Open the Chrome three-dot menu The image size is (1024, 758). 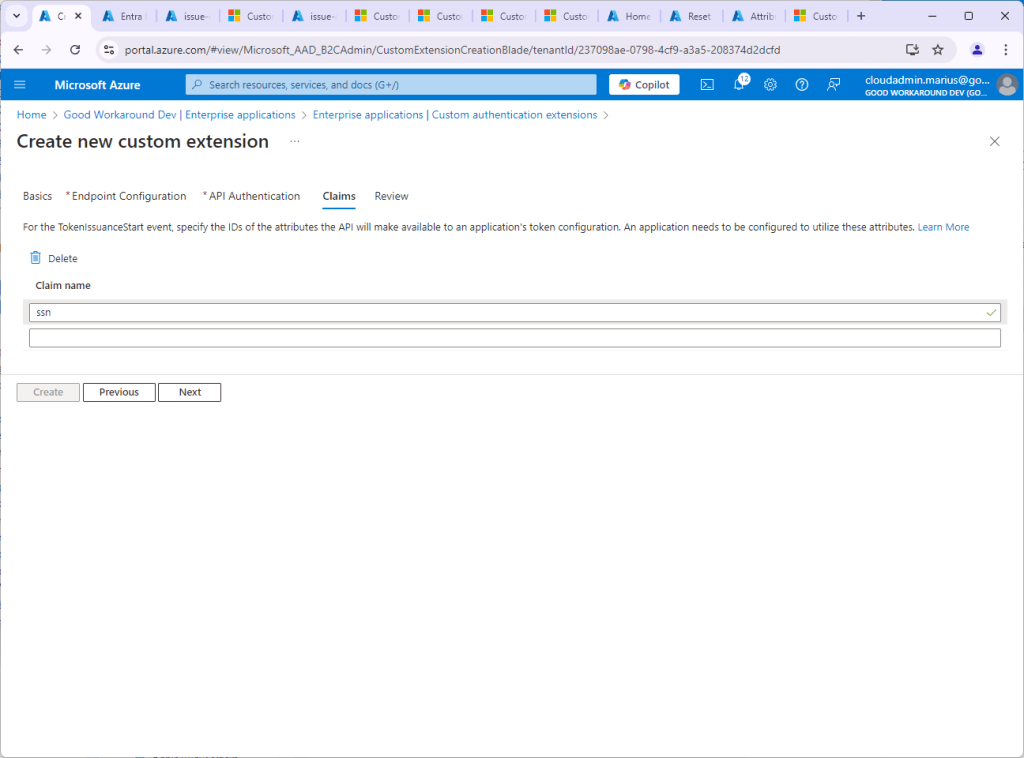point(1005,50)
